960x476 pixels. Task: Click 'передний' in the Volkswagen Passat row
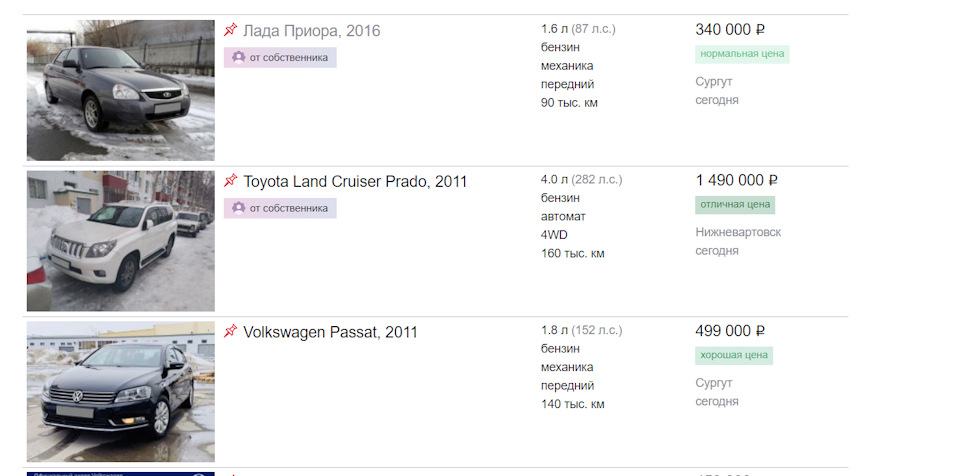tap(567, 386)
